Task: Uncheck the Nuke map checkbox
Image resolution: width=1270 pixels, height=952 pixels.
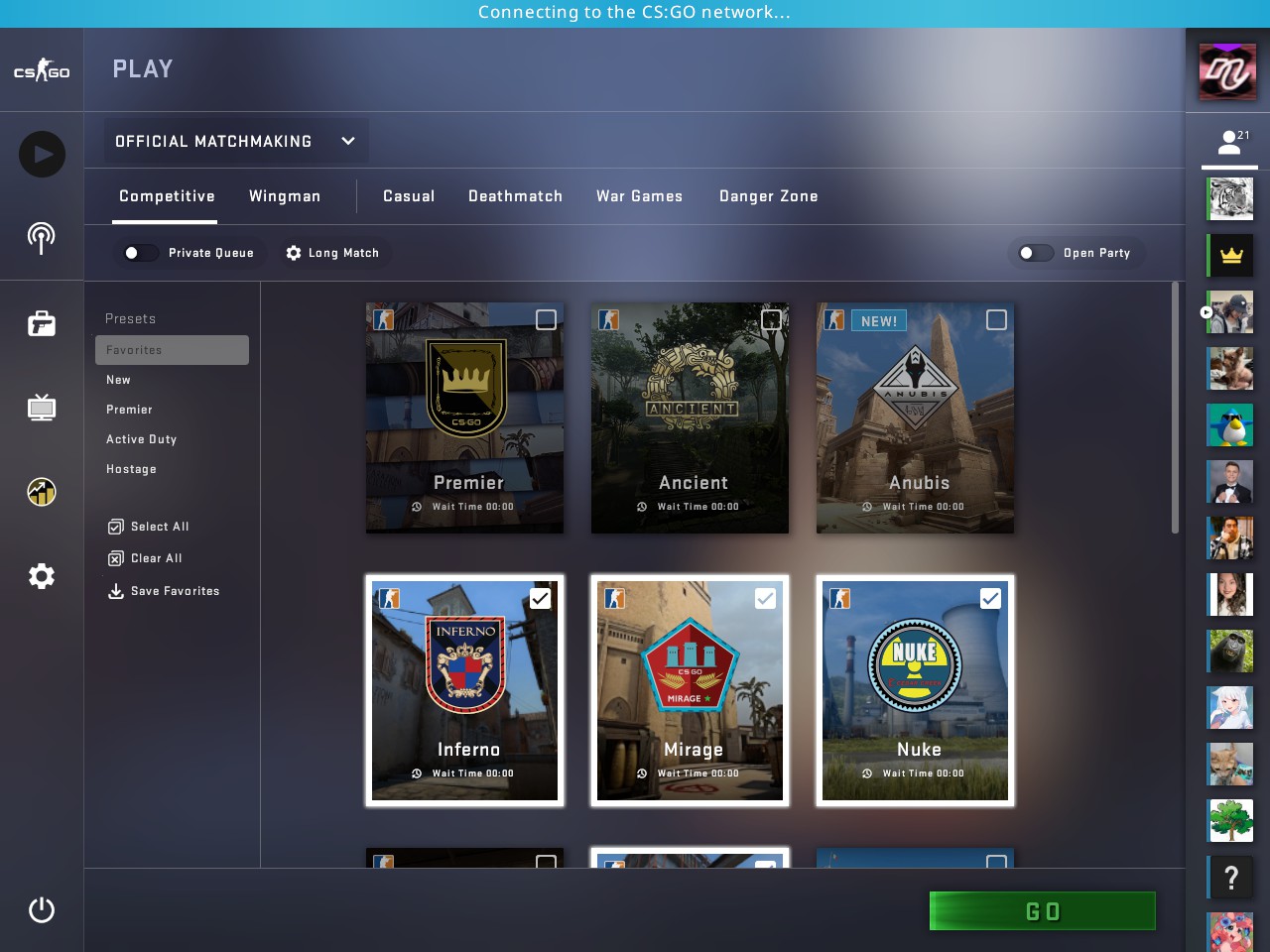Action: [x=990, y=598]
